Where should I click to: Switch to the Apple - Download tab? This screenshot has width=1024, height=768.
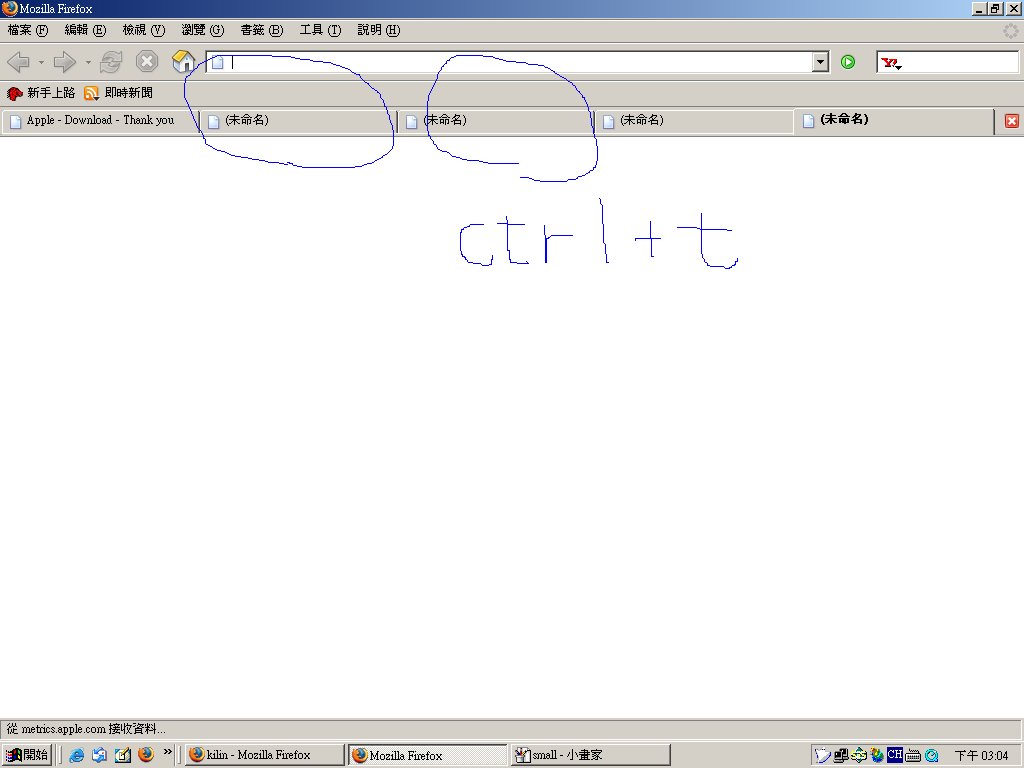click(100, 121)
